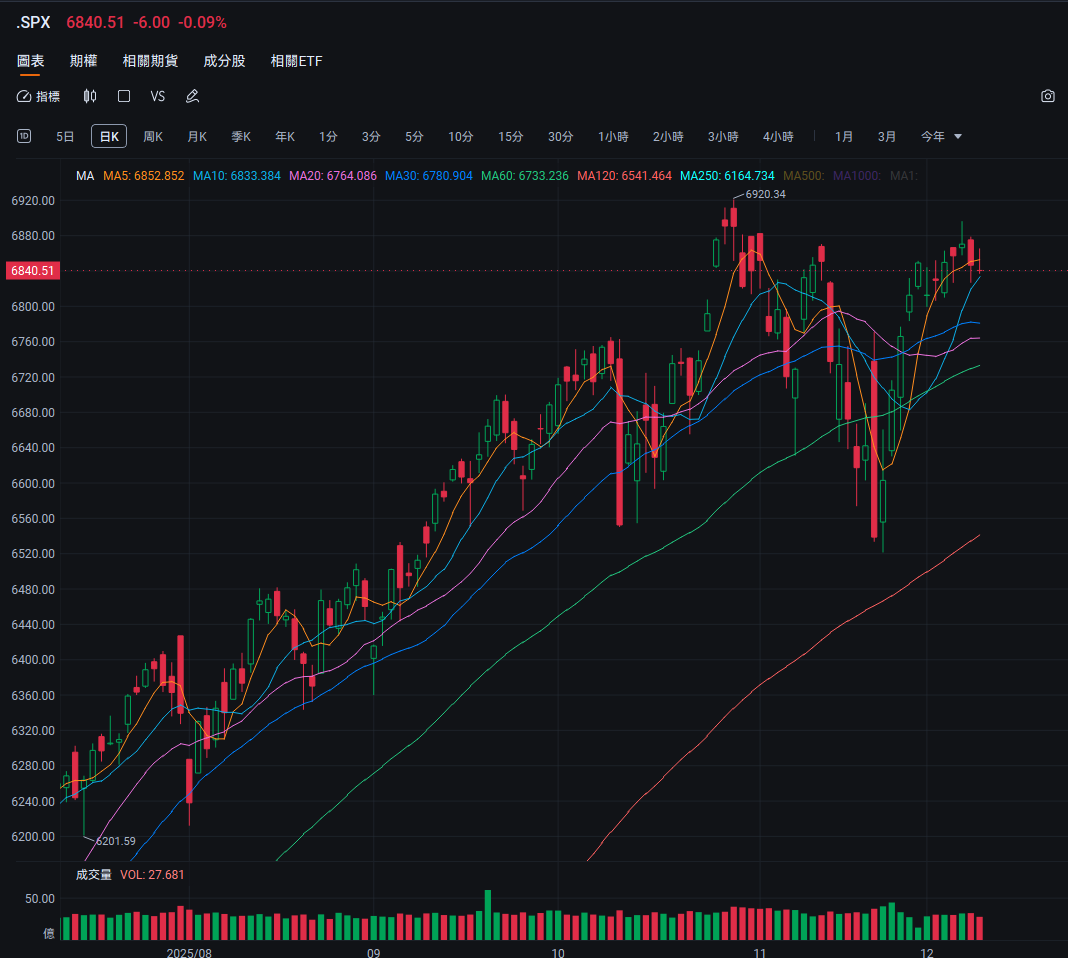This screenshot has width=1068, height=958.
Task: Open the 今年 period dropdown
Action: 936,136
